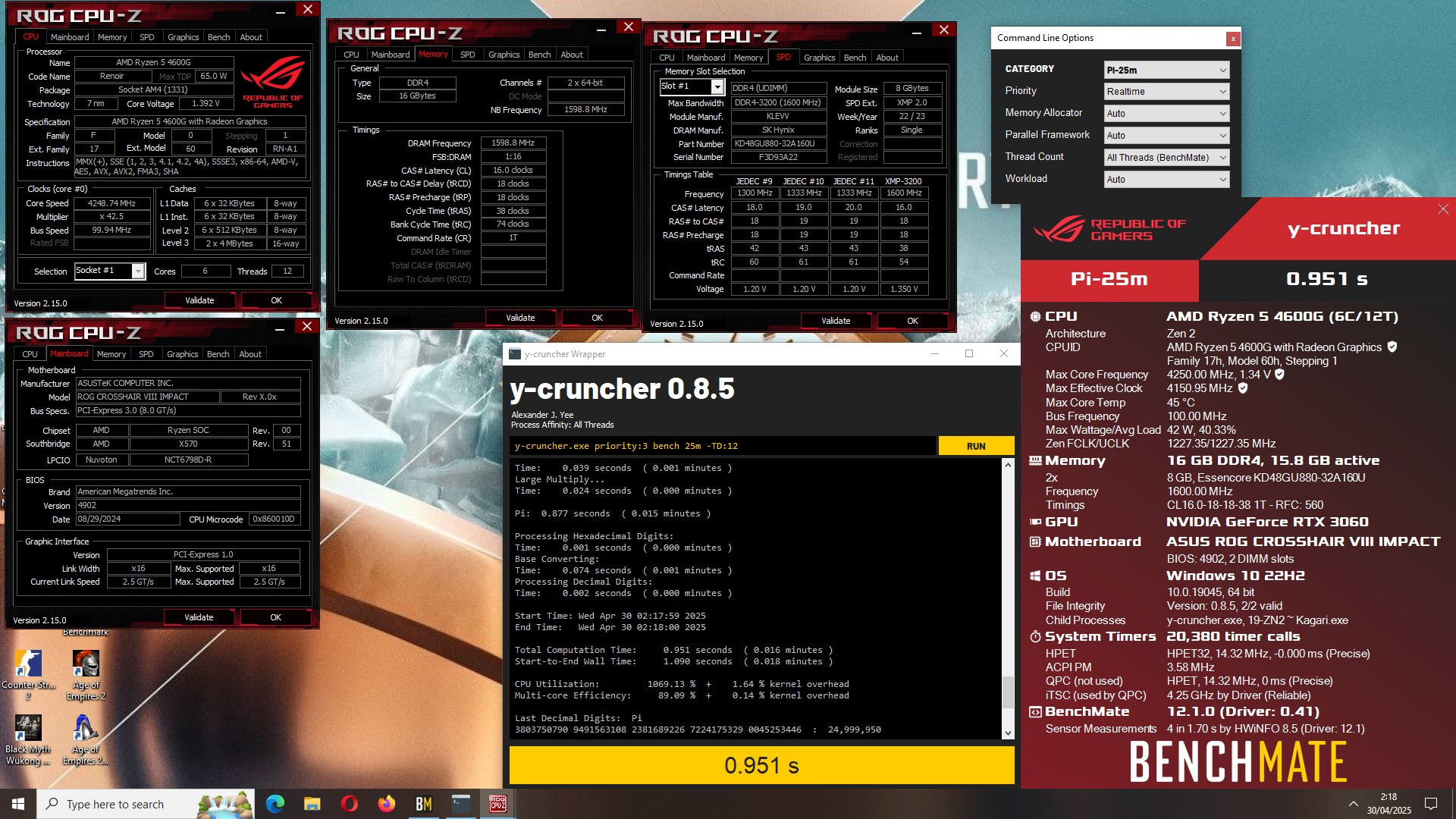Screen dimensions: 1456x819
Task: Click Validate in the CPU-Z Mainboard window
Action: [x=199, y=618]
